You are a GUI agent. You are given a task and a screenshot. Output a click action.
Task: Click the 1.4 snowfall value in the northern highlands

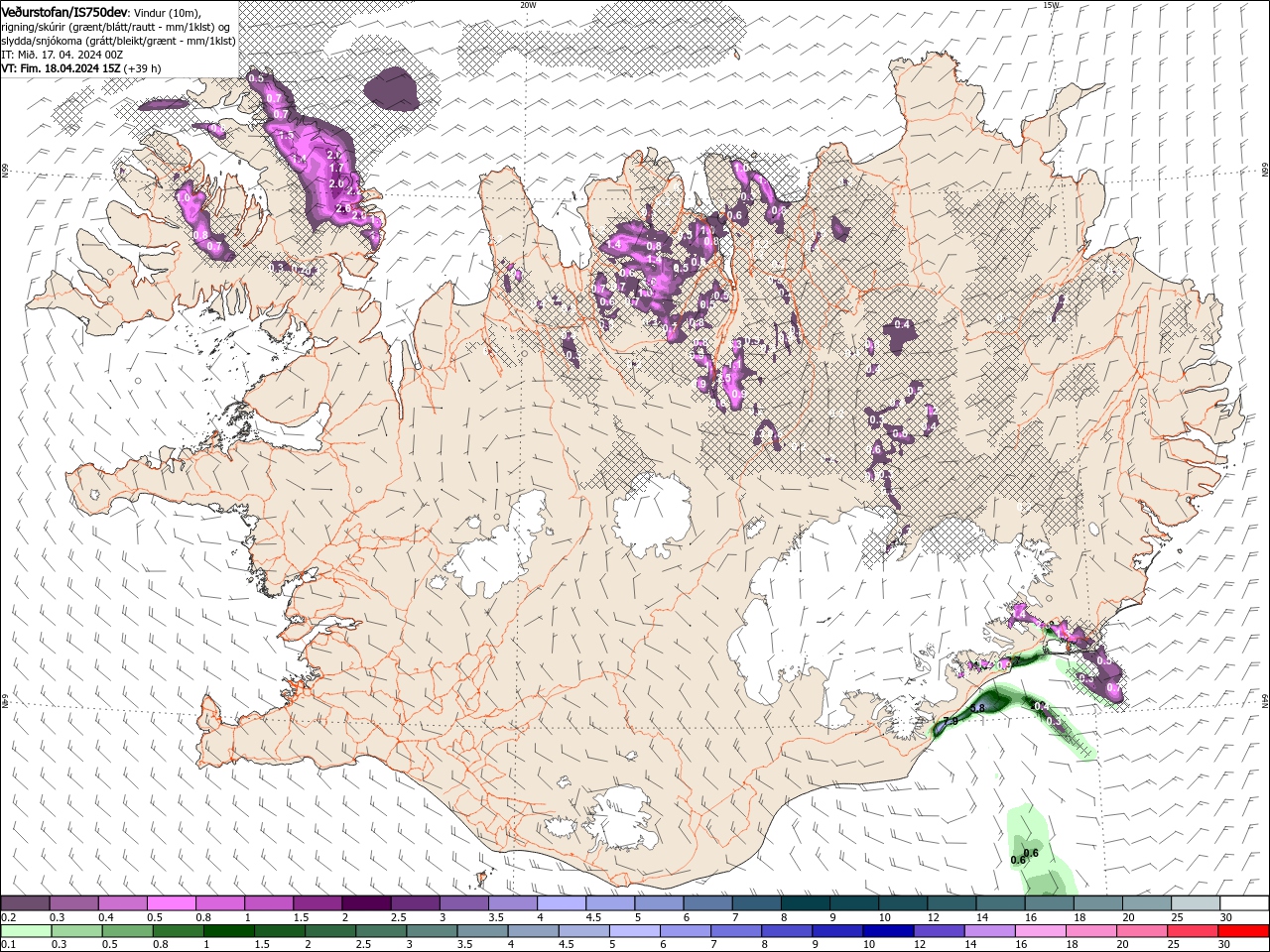pyautogui.click(x=613, y=244)
